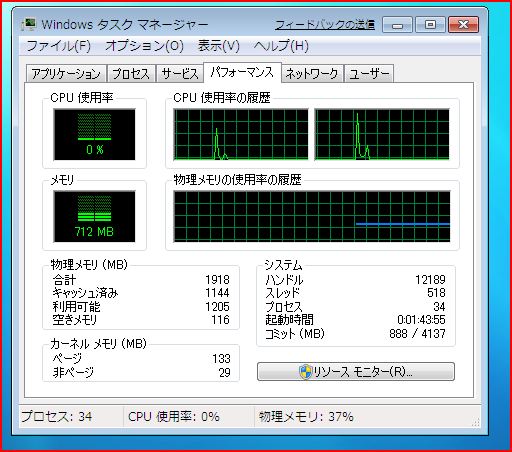Click the システム プロセス value 34
Image resolution: width=512 pixels, height=452 pixels.
pyautogui.click(x=439, y=306)
